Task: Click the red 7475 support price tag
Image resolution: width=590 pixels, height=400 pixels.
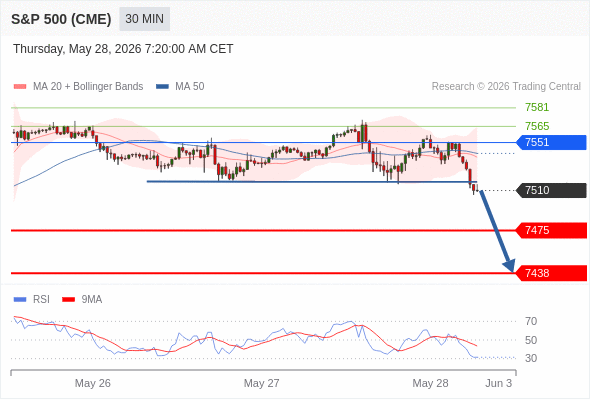Action: (551, 230)
